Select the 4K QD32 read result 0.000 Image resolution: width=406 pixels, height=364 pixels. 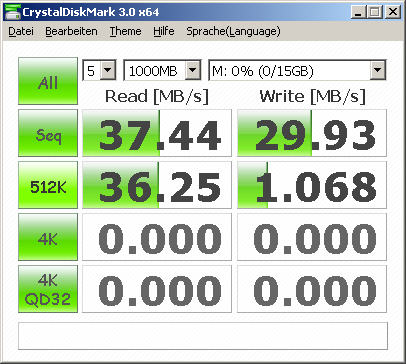coord(157,289)
